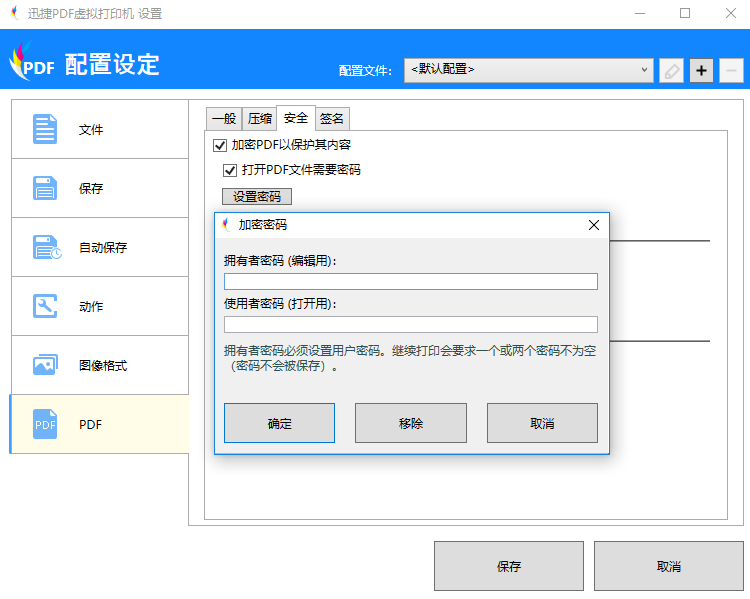The width and height of the screenshot is (750, 599).
Task: Focus the 拥有者密码 (编辑用) input field
Action: [x=411, y=281]
